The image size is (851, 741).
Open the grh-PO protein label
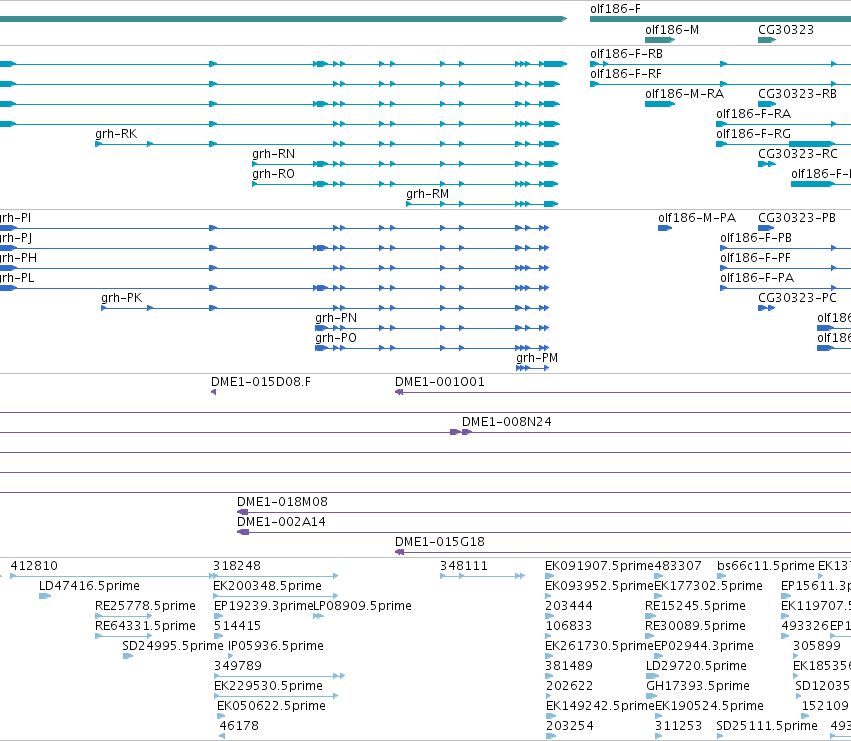tap(336, 338)
